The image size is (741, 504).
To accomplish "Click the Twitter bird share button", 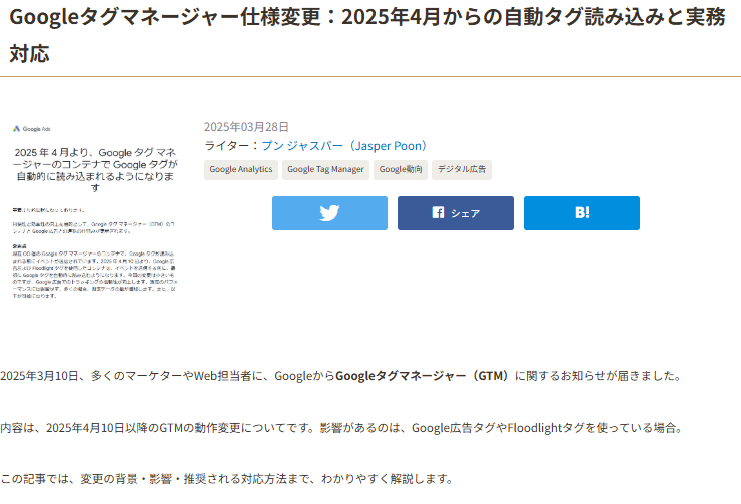I will click(329, 213).
